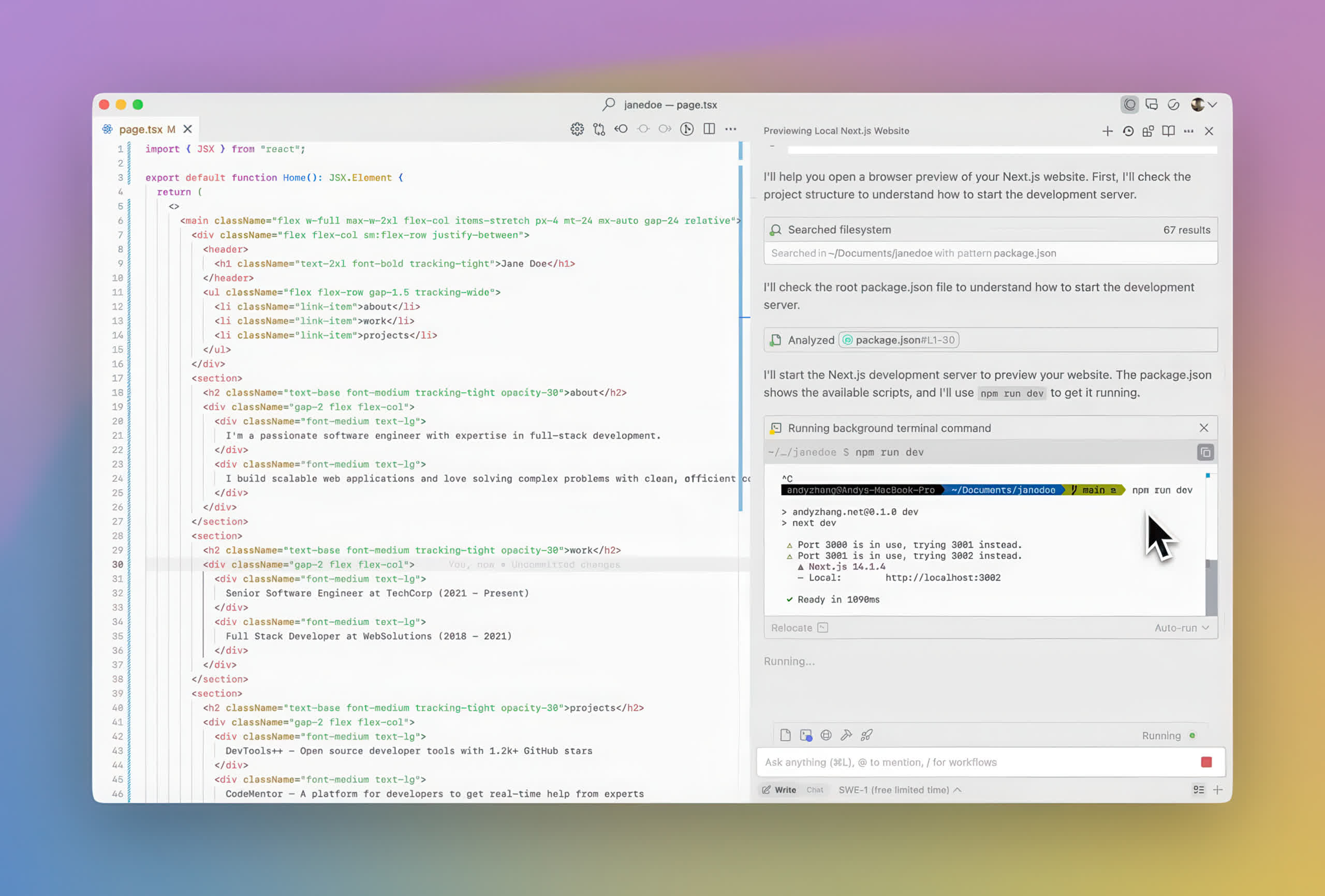Switch to Write mode
The height and width of the screenshot is (896, 1325).
[779, 790]
